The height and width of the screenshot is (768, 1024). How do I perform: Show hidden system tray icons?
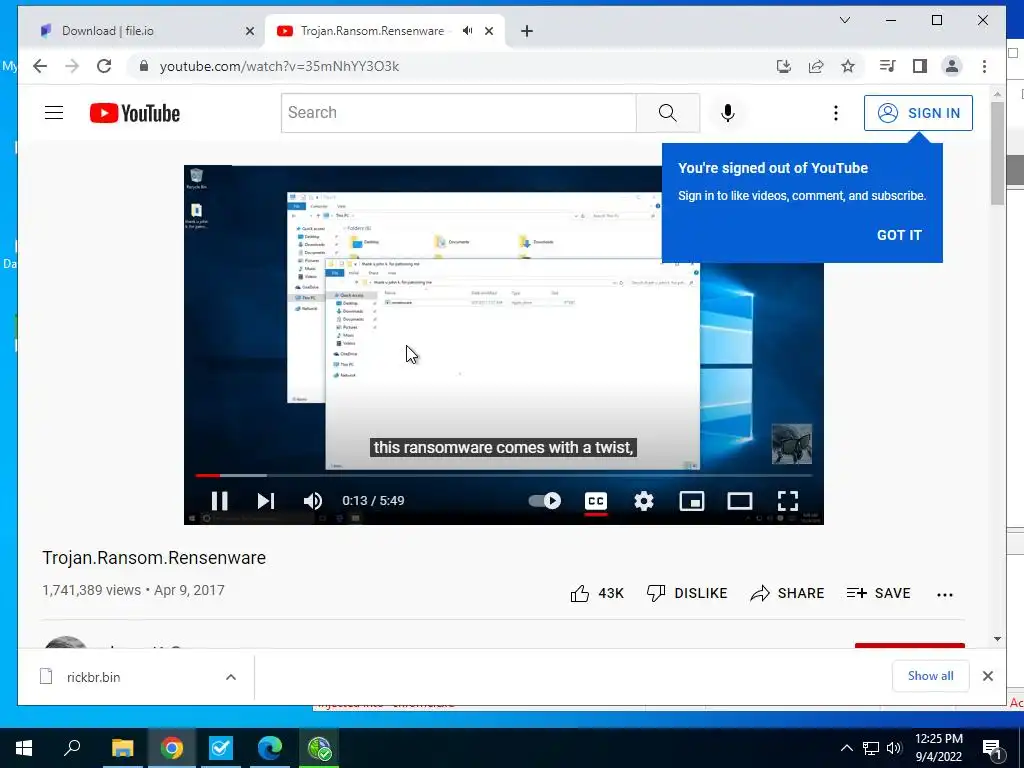846,748
